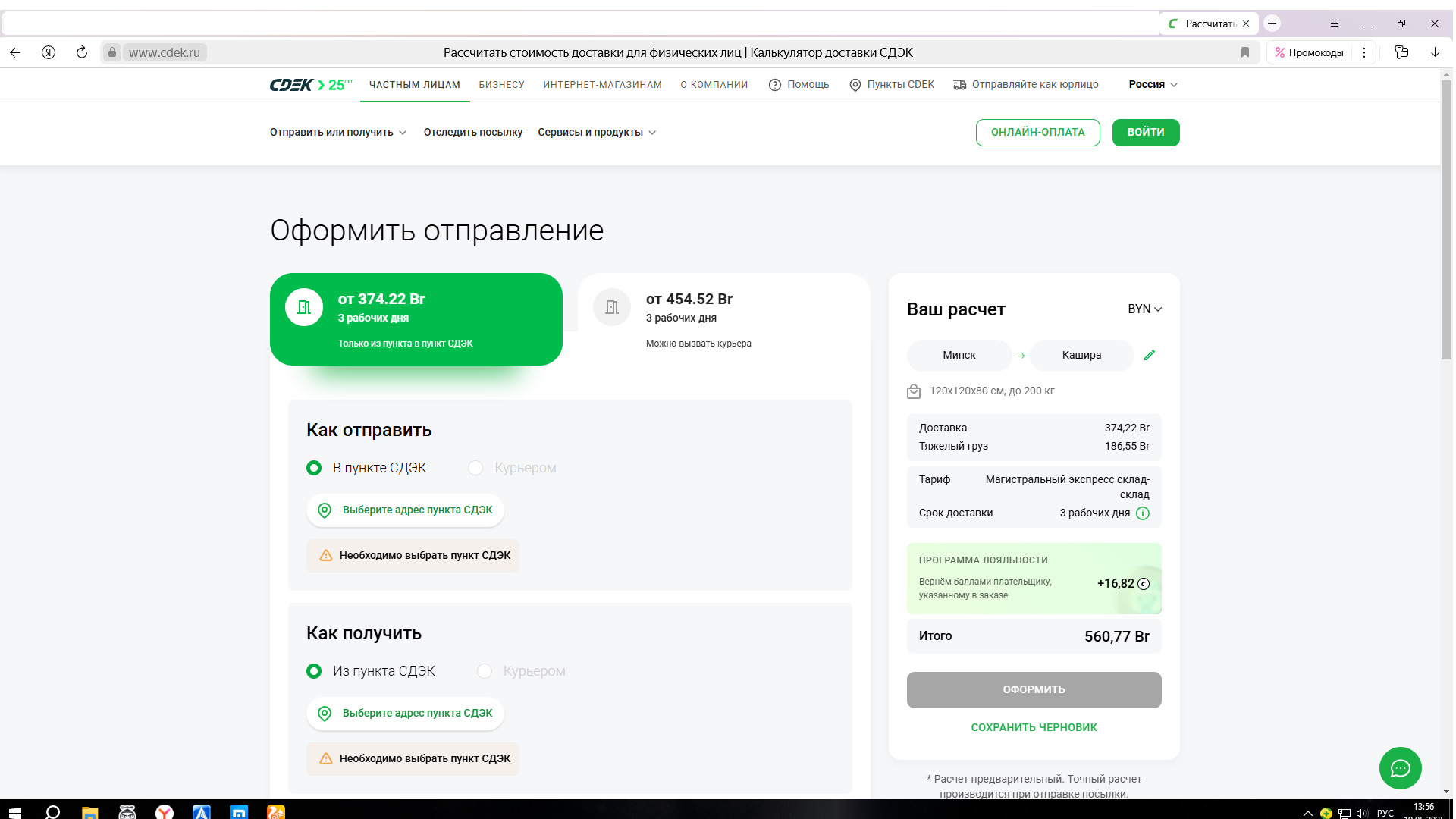The image size is (1456, 819).
Task: Click the ВОЙТИ login button
Action: (x=1145, y=132)
